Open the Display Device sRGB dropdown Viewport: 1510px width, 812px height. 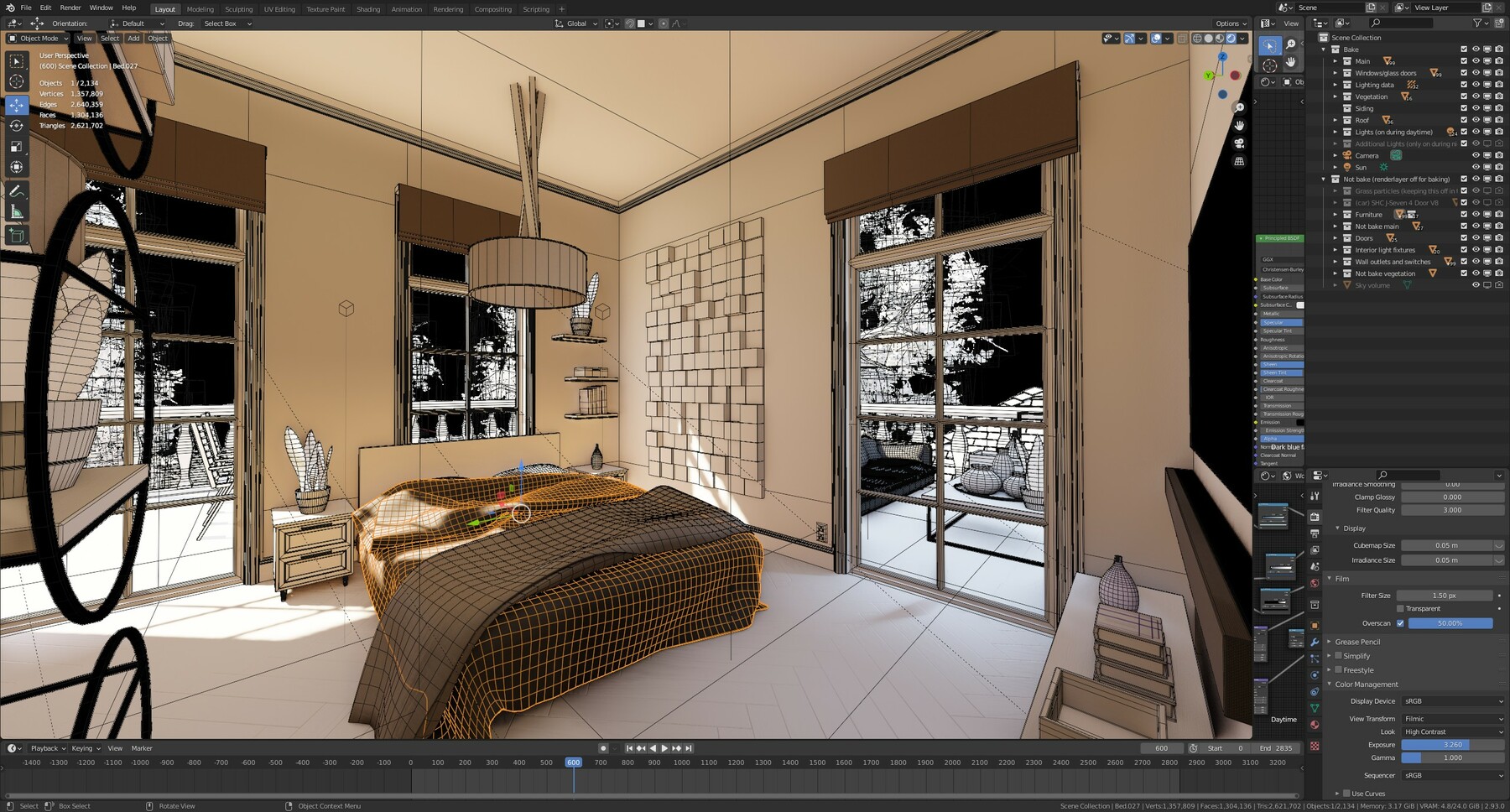[x=1453, y=701]
